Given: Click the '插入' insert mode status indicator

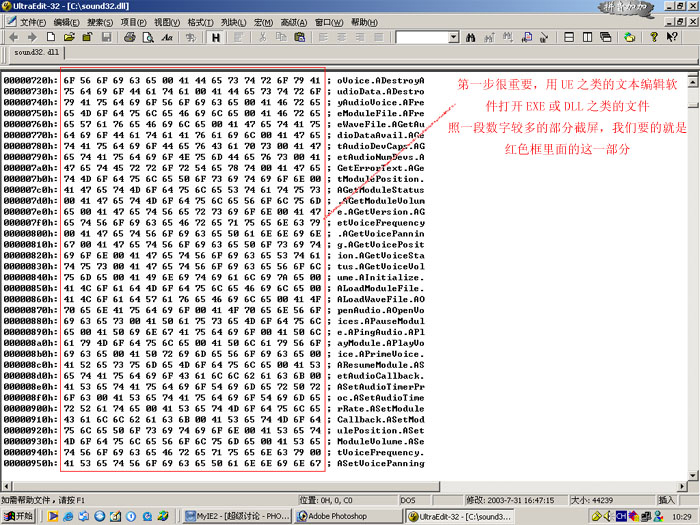Looking at the screenshot, I should click(x=666, y=500).
